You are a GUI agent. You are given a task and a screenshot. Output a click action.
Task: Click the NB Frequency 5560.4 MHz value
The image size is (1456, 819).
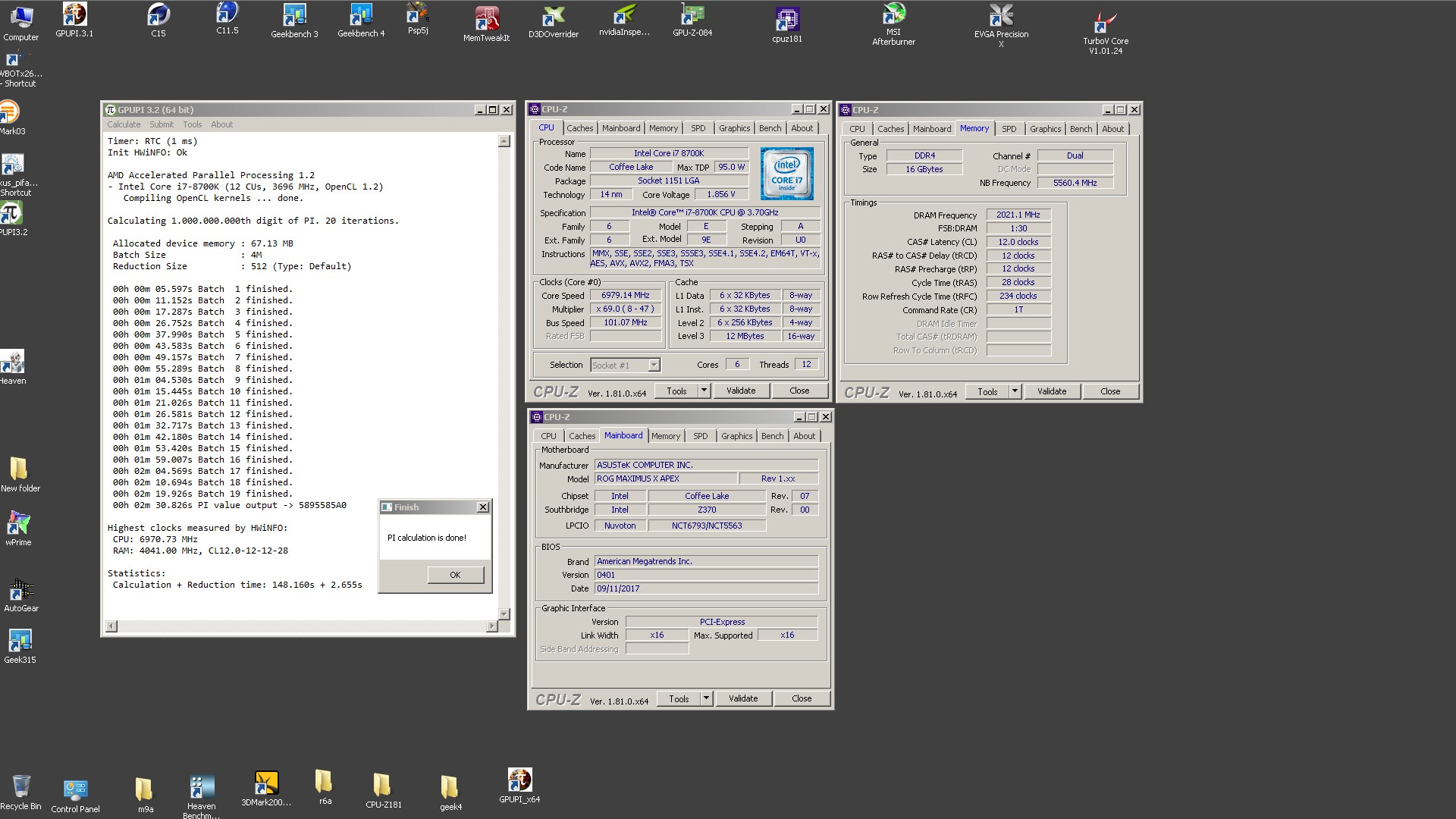click(1075, 183)
